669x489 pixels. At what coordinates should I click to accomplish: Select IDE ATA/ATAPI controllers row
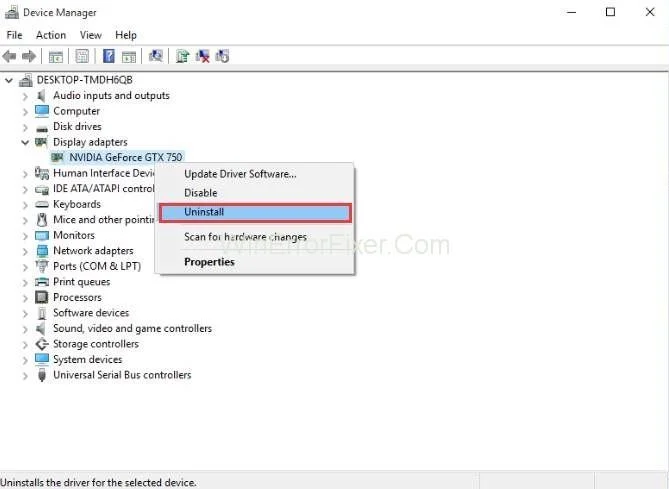103,189
